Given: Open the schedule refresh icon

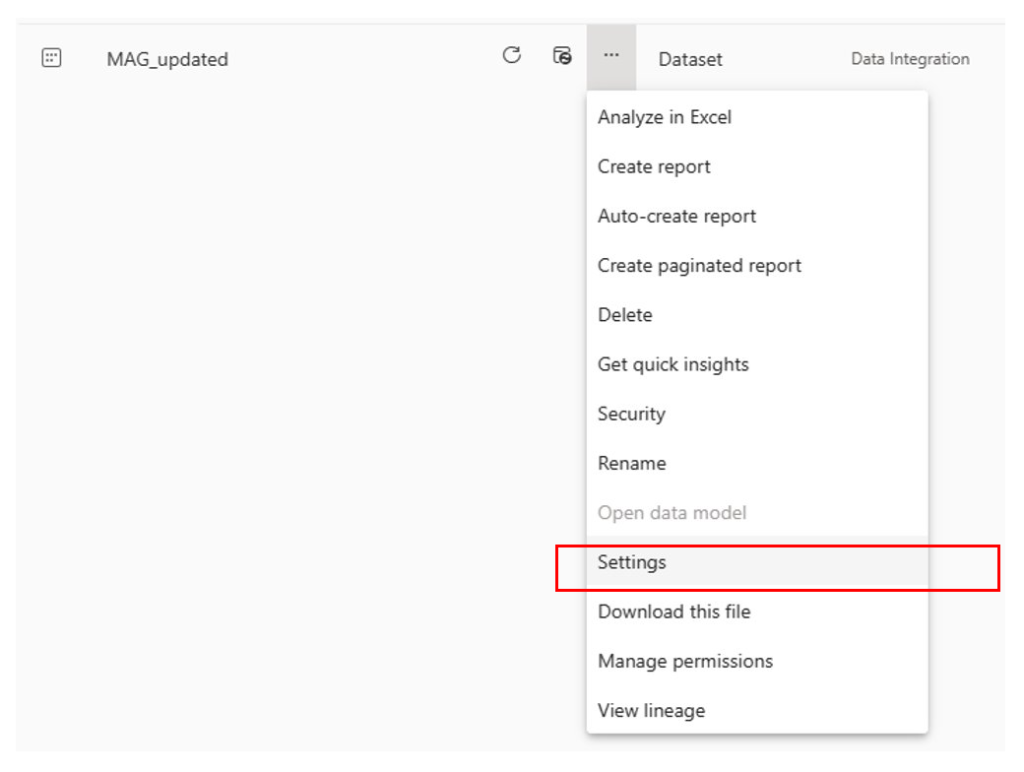Looking at the screenshot, I should [562, 57].
